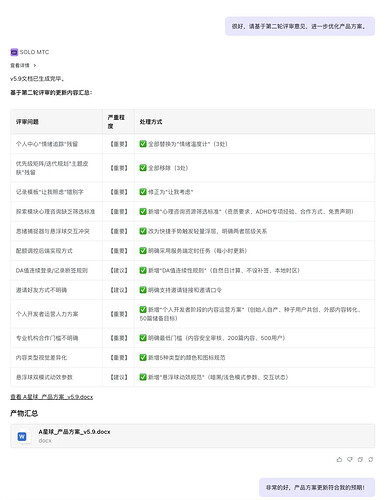The width and height of the screenshot is (385, 500).
Task: Click the green check before 修正为"让我考虑"
Action: coord(143,192)
